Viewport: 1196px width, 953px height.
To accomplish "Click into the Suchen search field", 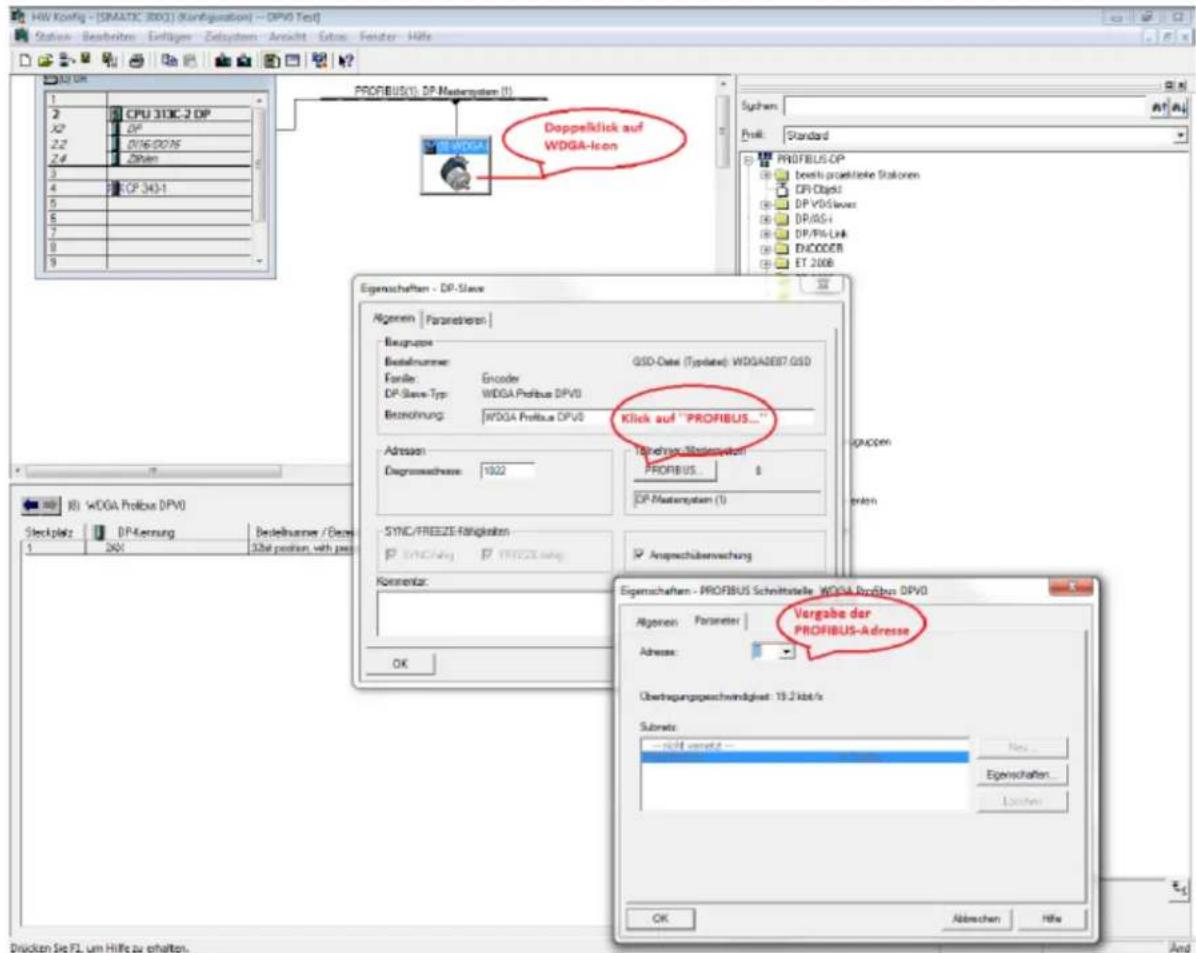I will click(966, 107).
